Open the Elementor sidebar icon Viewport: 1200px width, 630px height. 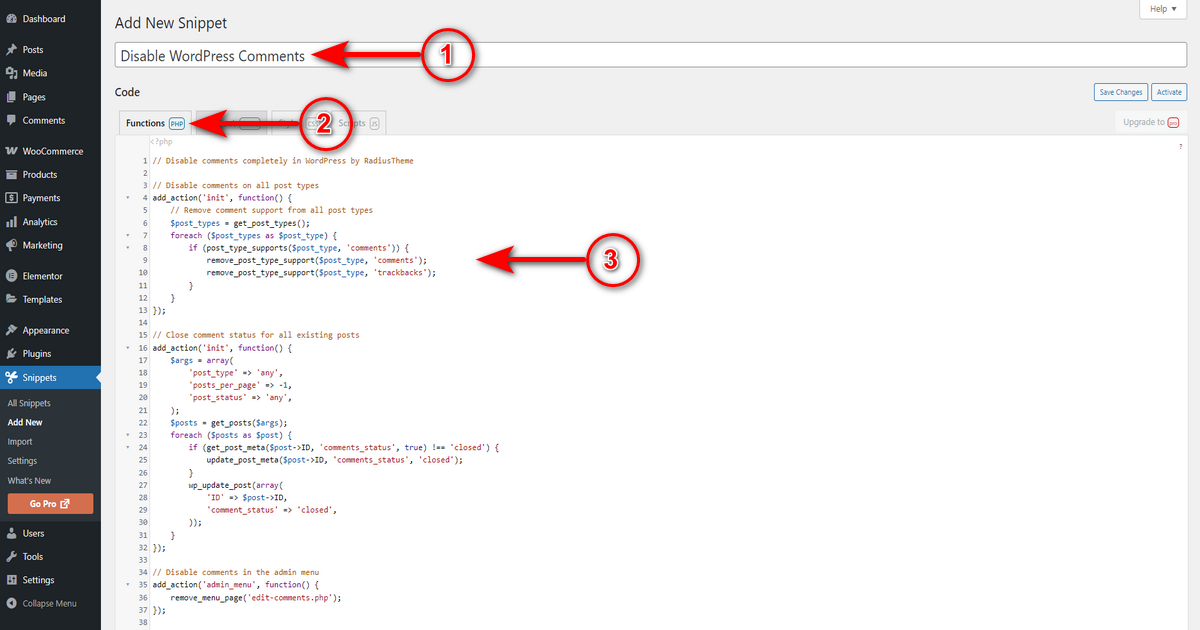pyautogui.click(x=11, y=276)
